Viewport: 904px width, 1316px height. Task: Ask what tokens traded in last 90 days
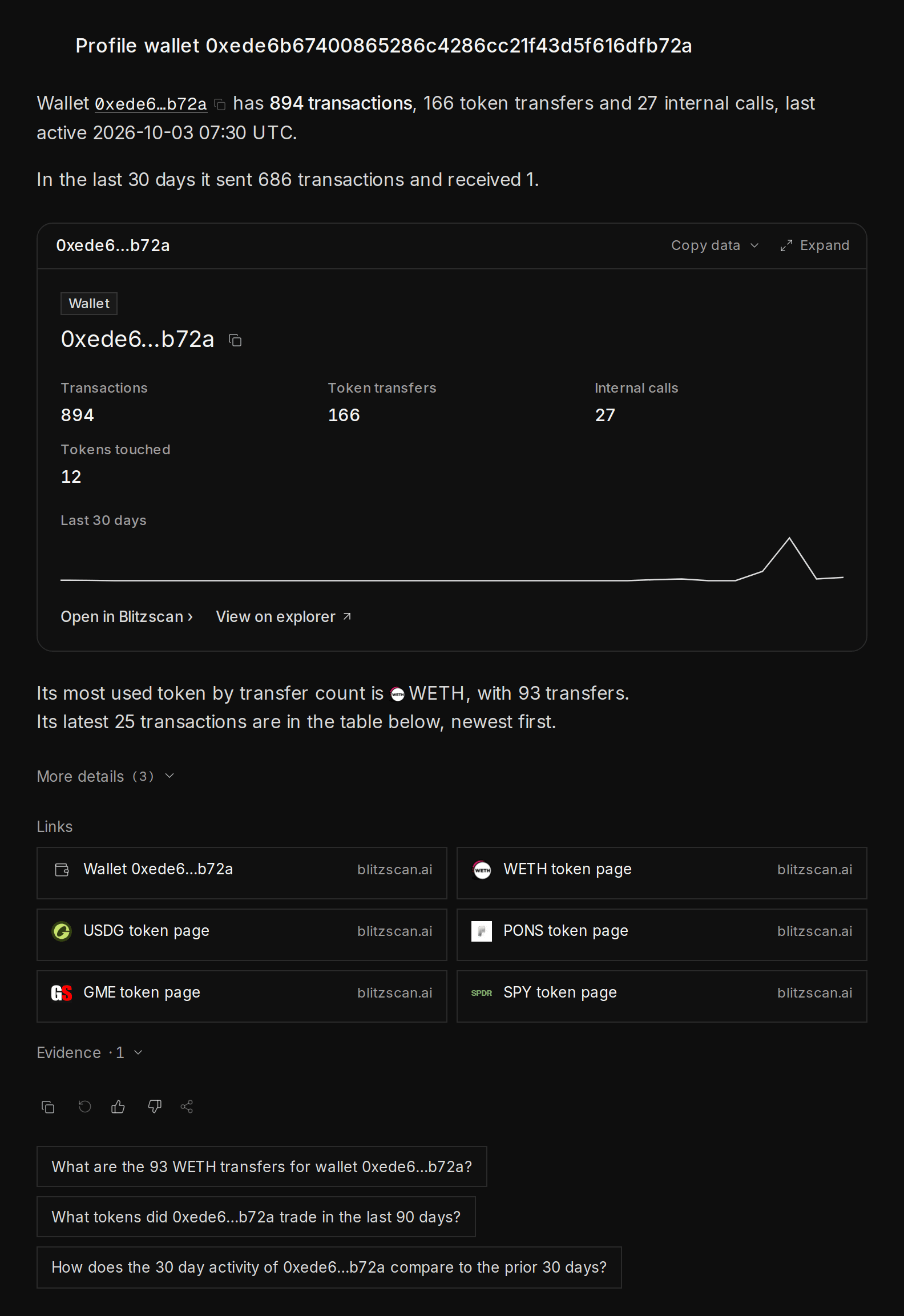[256, 1217]
